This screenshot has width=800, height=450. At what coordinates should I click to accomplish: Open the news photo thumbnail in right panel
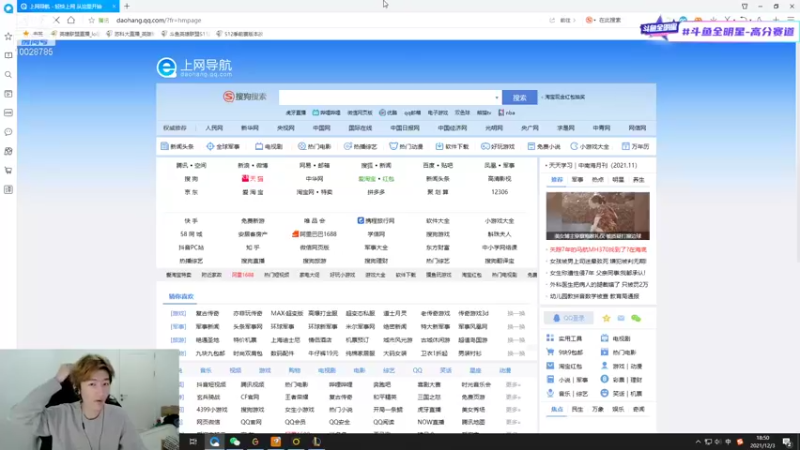(597, 216)
